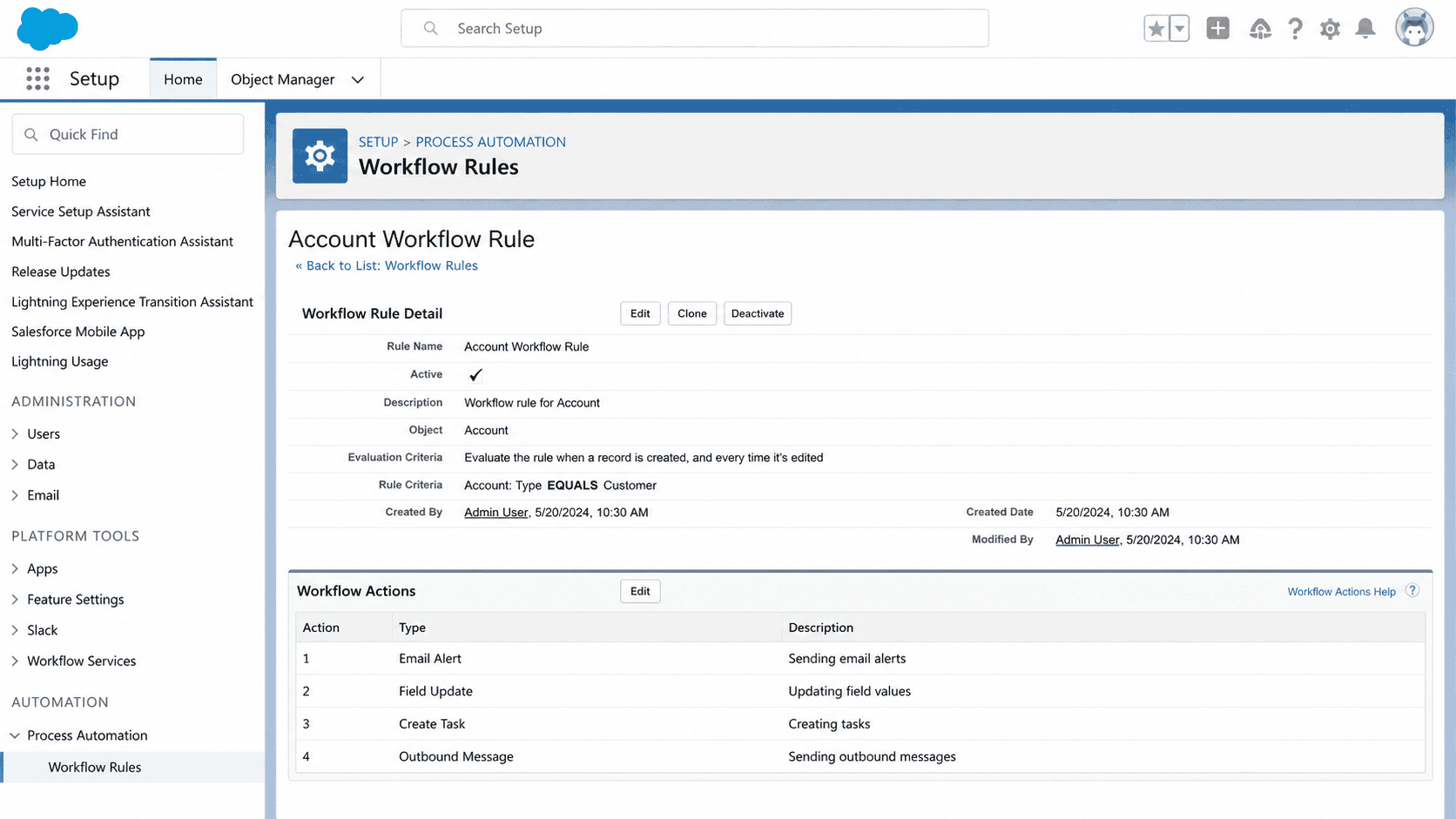Open the Created By Admin User link
The image size is (1456, 819).
(x=495, y=513)
